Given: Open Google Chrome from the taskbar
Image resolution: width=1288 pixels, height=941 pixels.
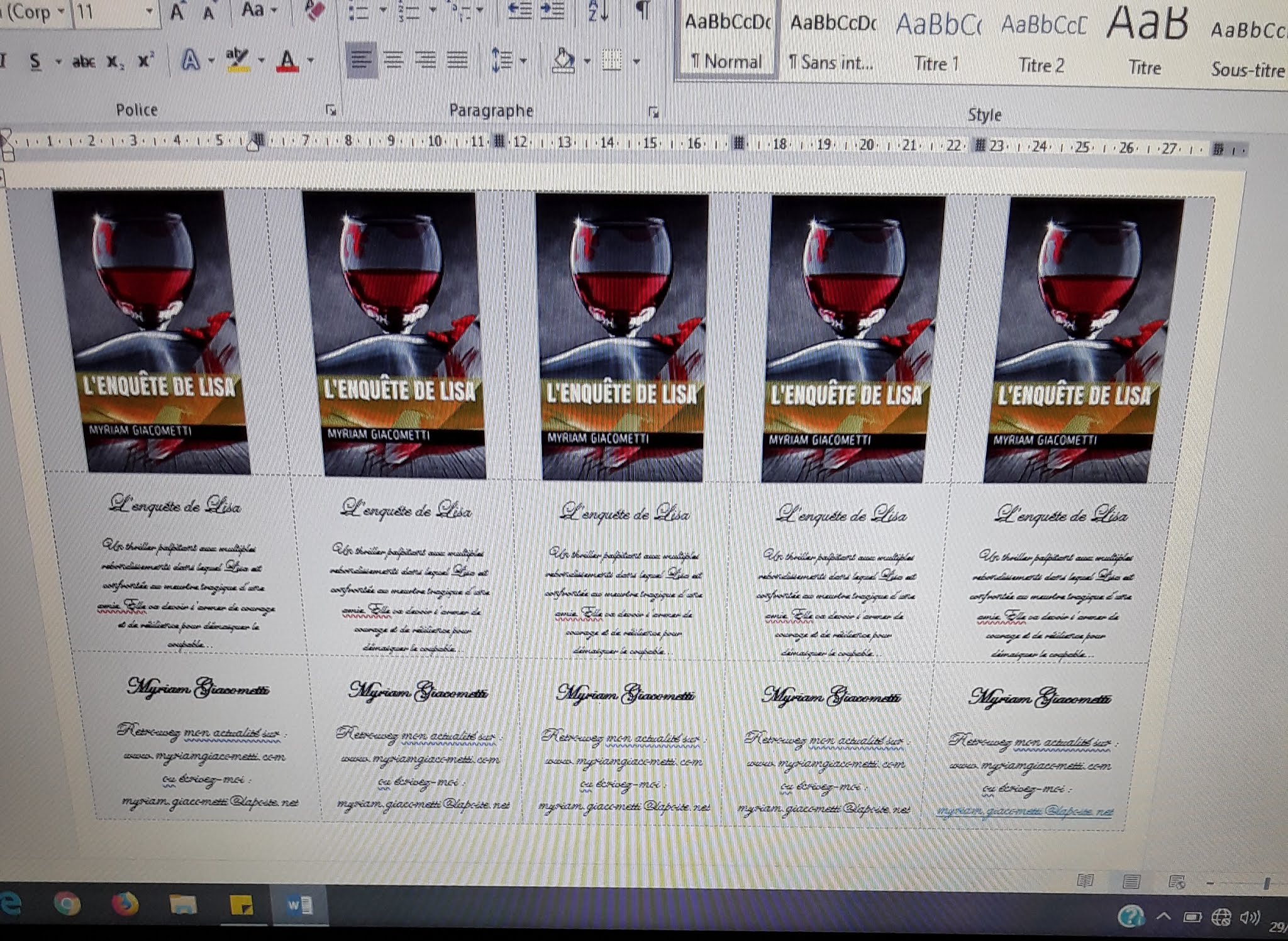Looking at the screenshot, I should coord(67,904).
